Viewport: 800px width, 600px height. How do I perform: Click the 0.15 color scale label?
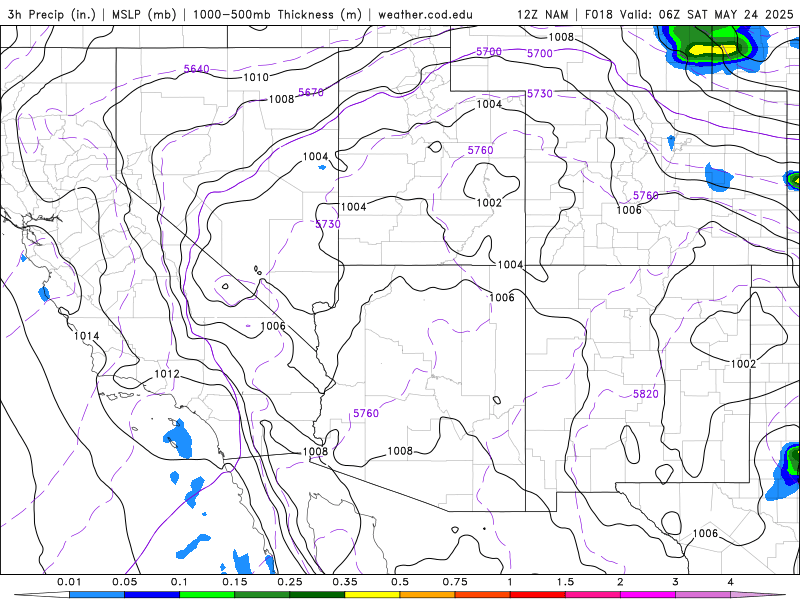tap(235, 582)
